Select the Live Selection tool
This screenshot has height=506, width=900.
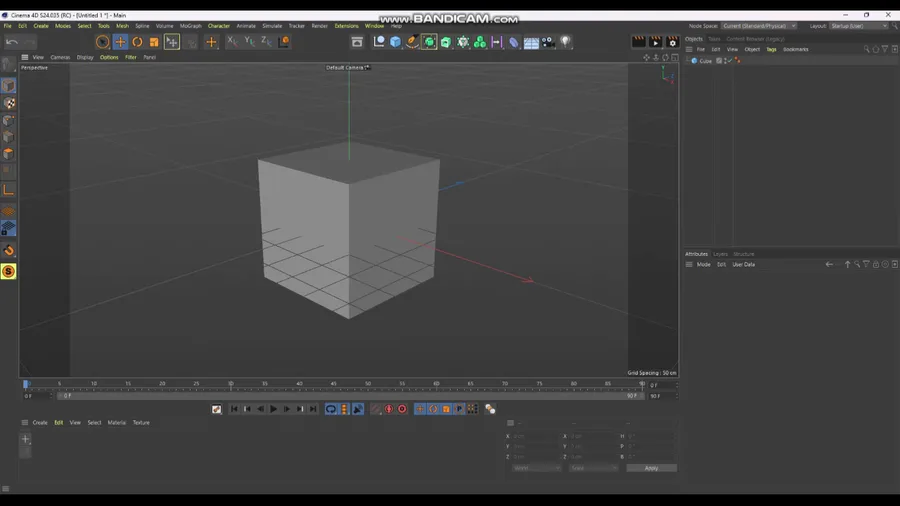click(102, 42)
